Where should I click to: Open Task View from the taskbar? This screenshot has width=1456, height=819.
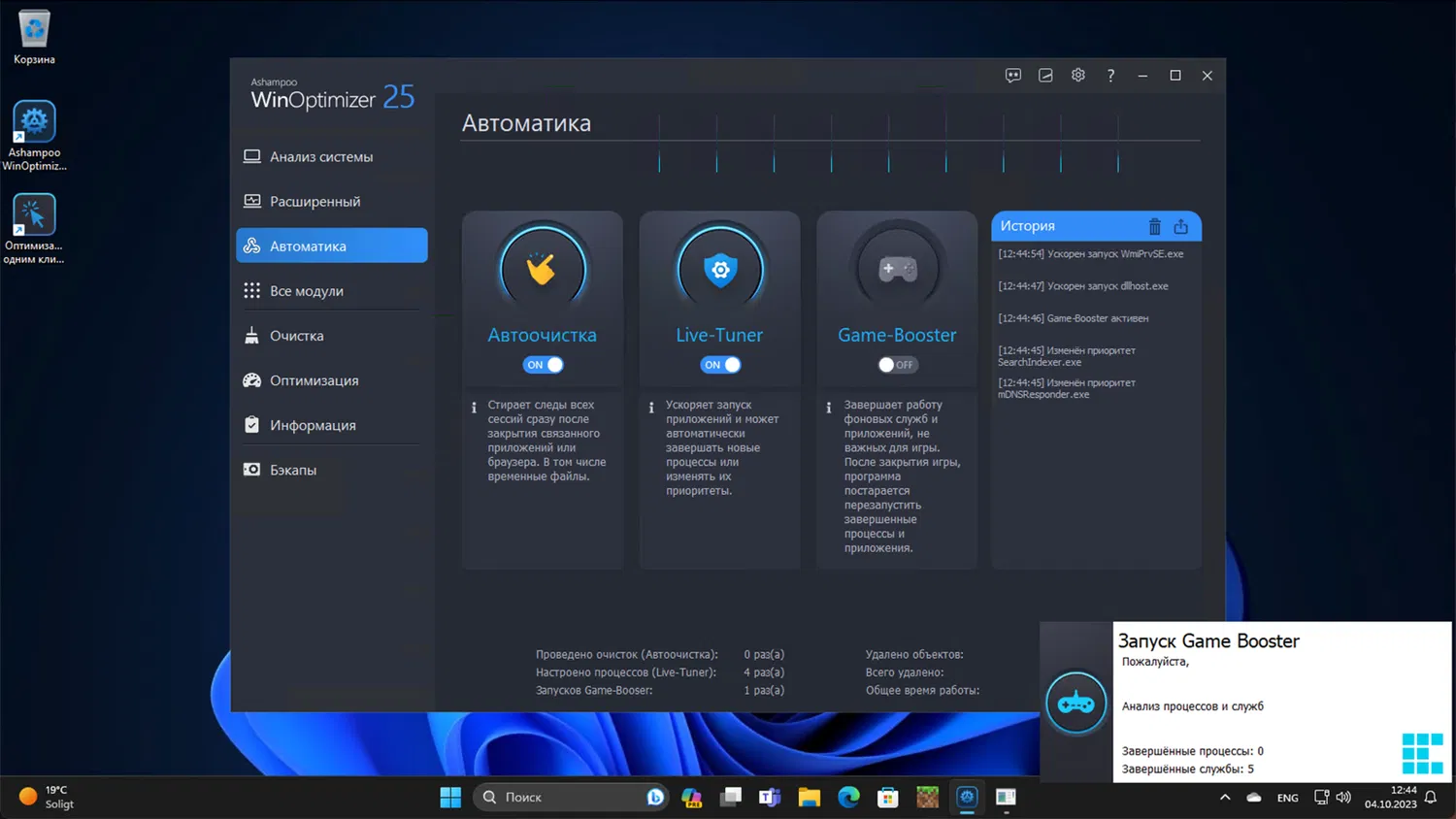tap(731, 798)
